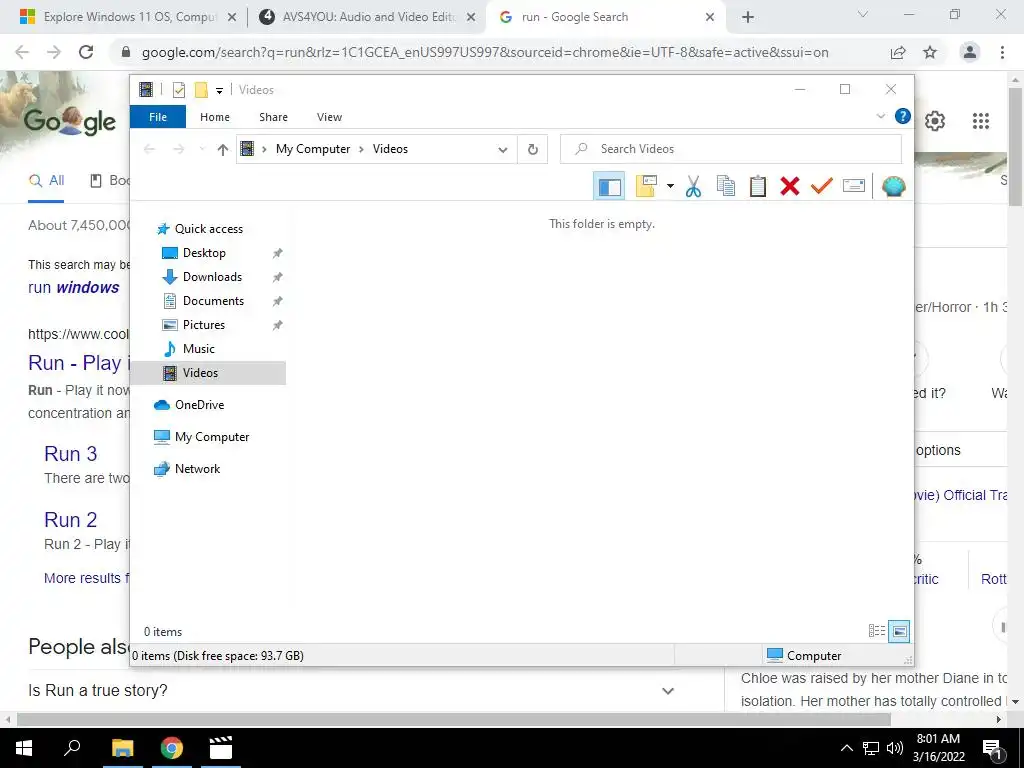Click the Paste clipboard icon
The width and height of the screenshot is (1024, 768).
pyautogui.click(x=758, y=187)
